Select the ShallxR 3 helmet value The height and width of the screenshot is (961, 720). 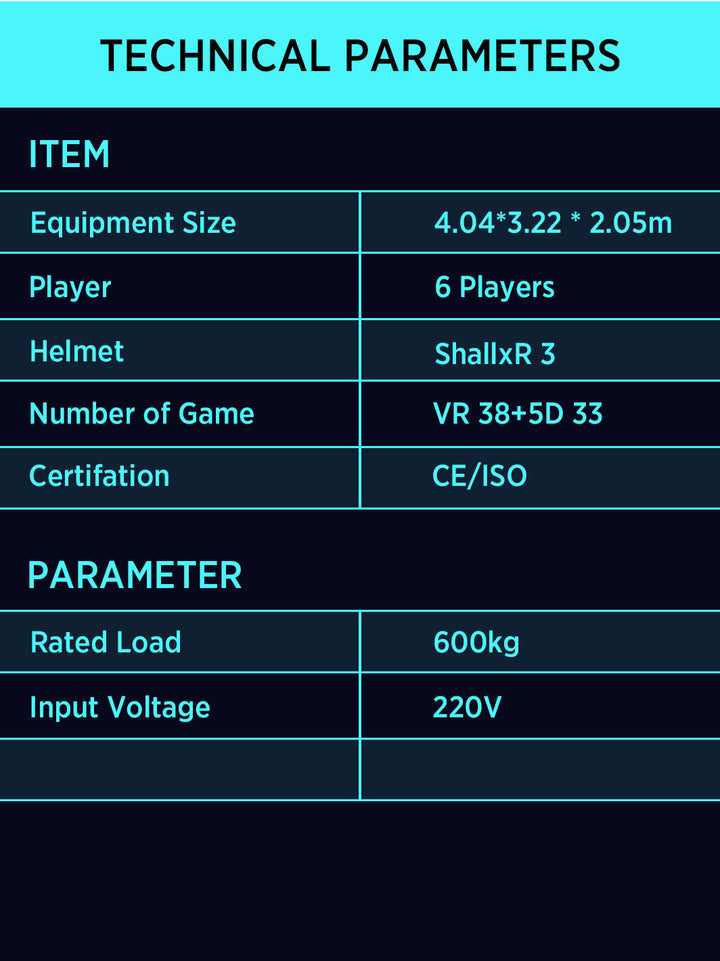[x=494, y=353]
